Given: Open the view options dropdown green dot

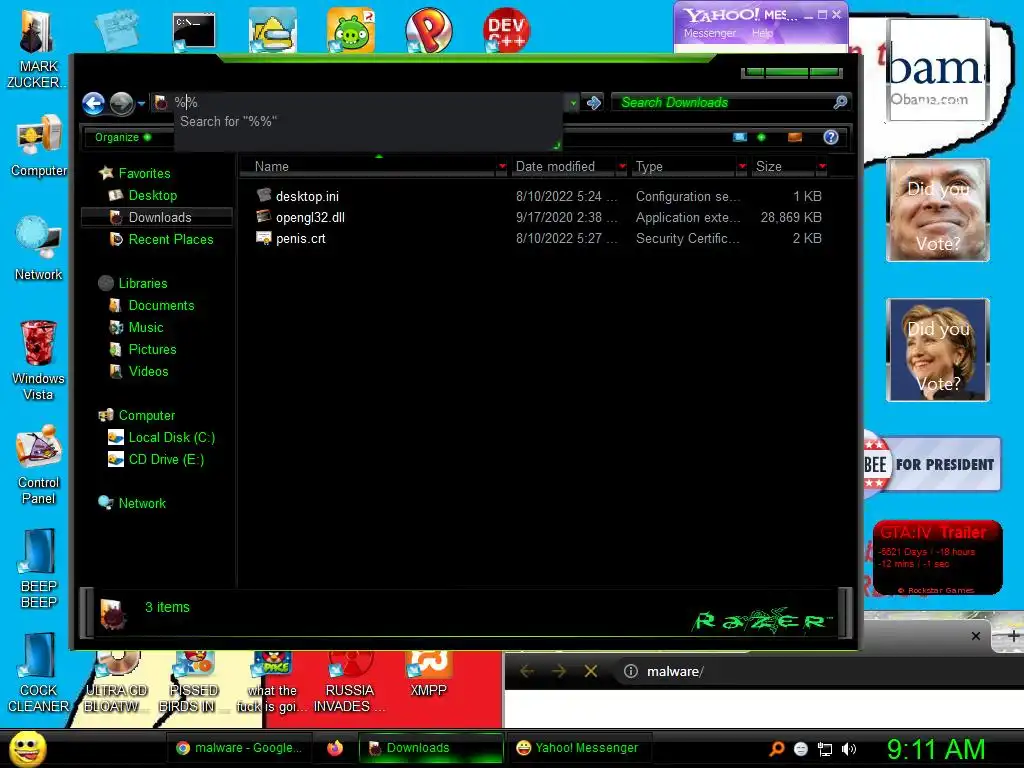Looking at the screenshot, I should pyautogui.click(x=761, y=137).
